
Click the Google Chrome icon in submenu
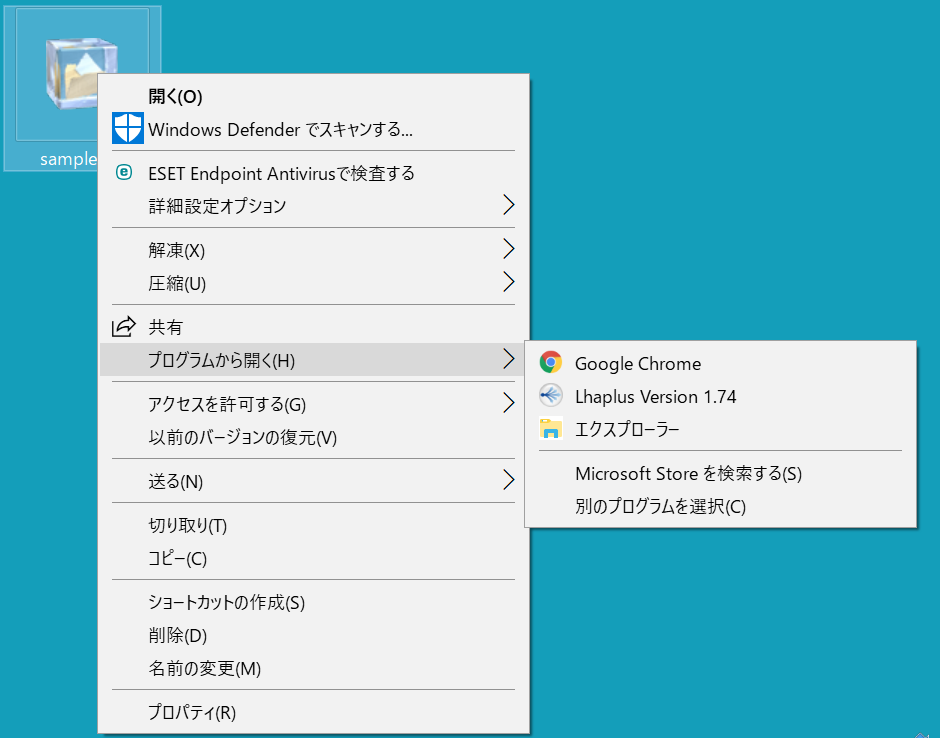[x=550, y=363]
